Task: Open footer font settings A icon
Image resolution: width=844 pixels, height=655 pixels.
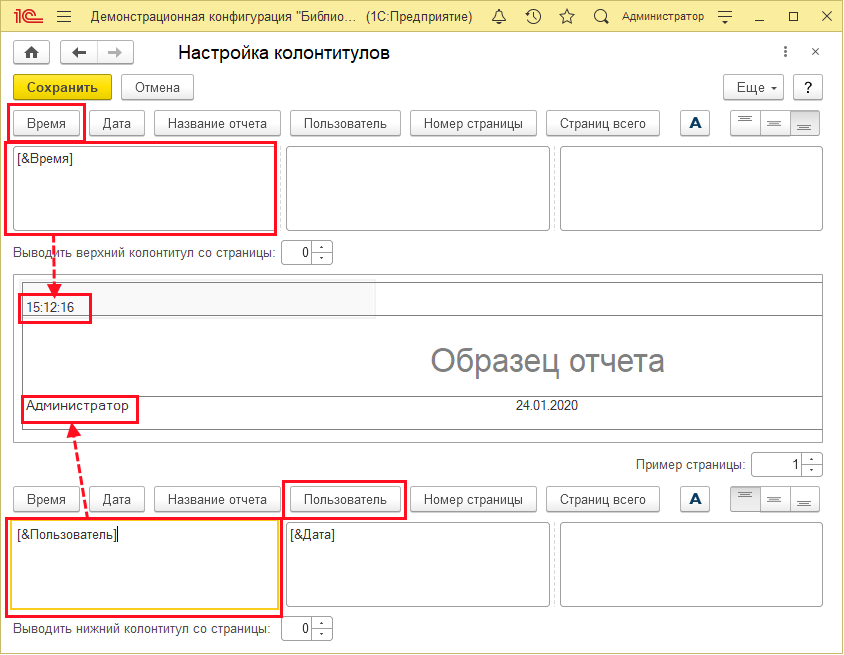Action: [x=695, y=499]
